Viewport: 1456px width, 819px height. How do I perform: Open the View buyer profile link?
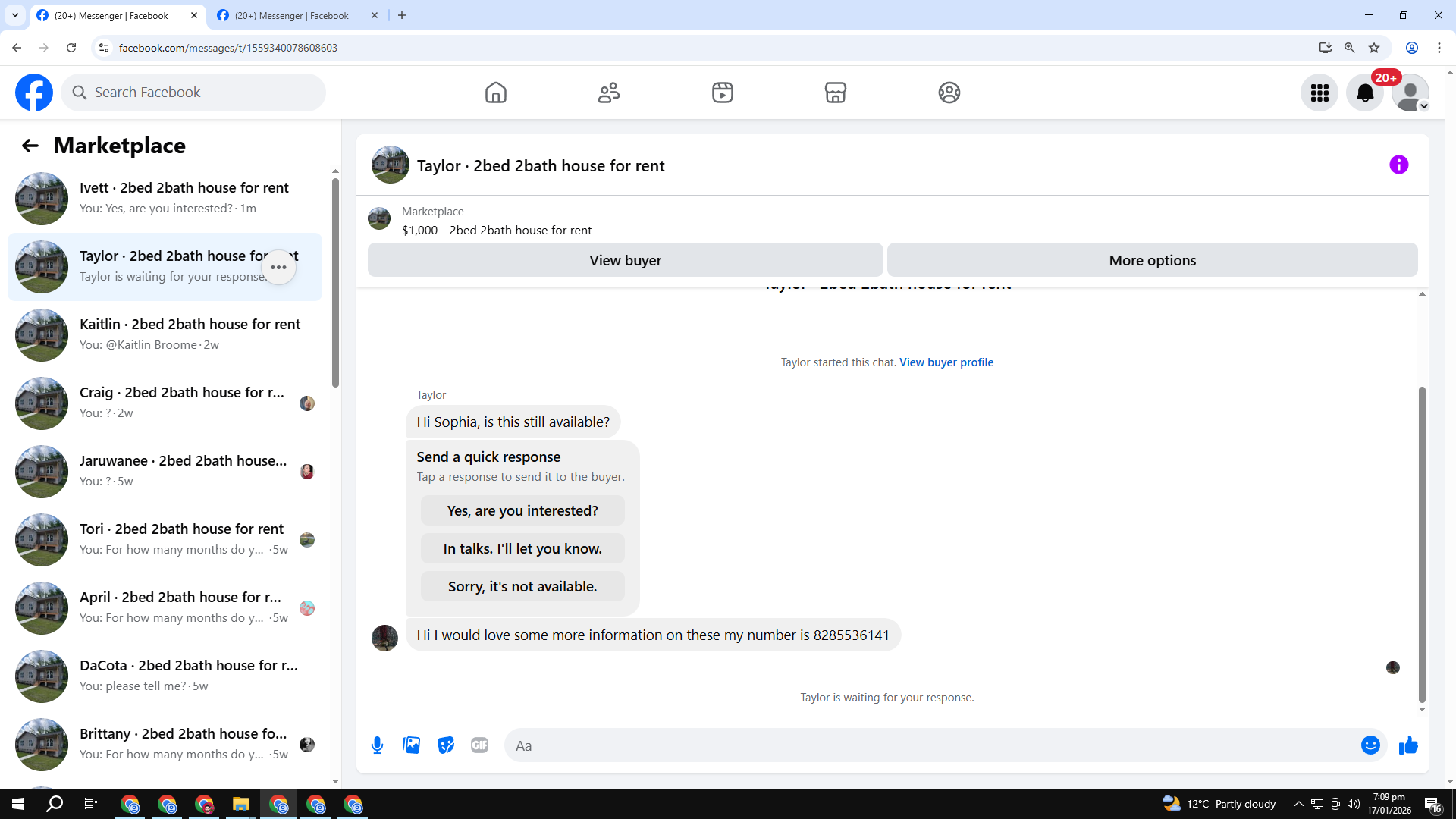946,362
